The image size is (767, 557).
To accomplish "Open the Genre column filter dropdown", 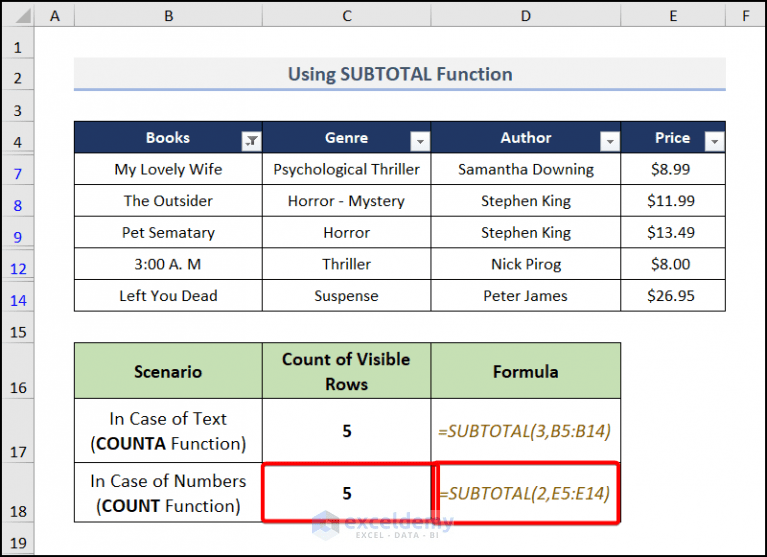I will tap(420, 141).
